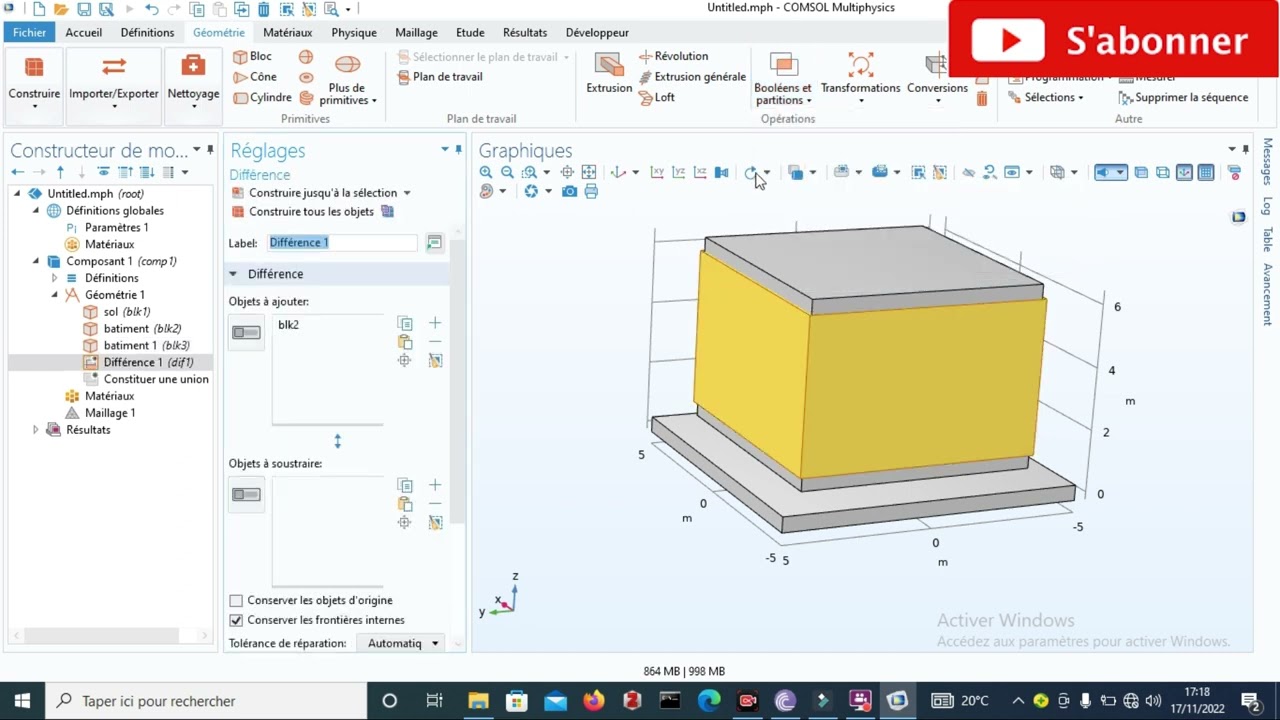This screenshot has width=1280, height=720.
Task: Switch to the Matériaux ribbon tab
Action: click(x=287, y=32)
